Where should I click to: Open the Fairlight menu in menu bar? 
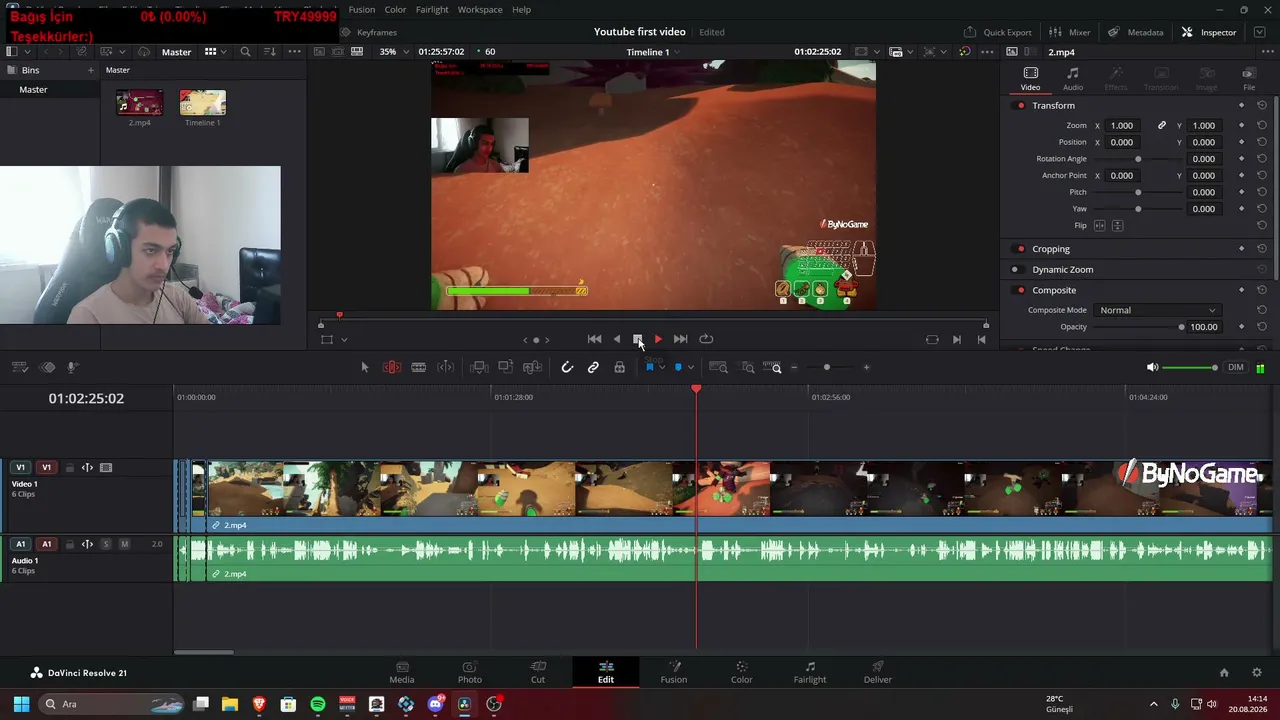click(432, 10)
